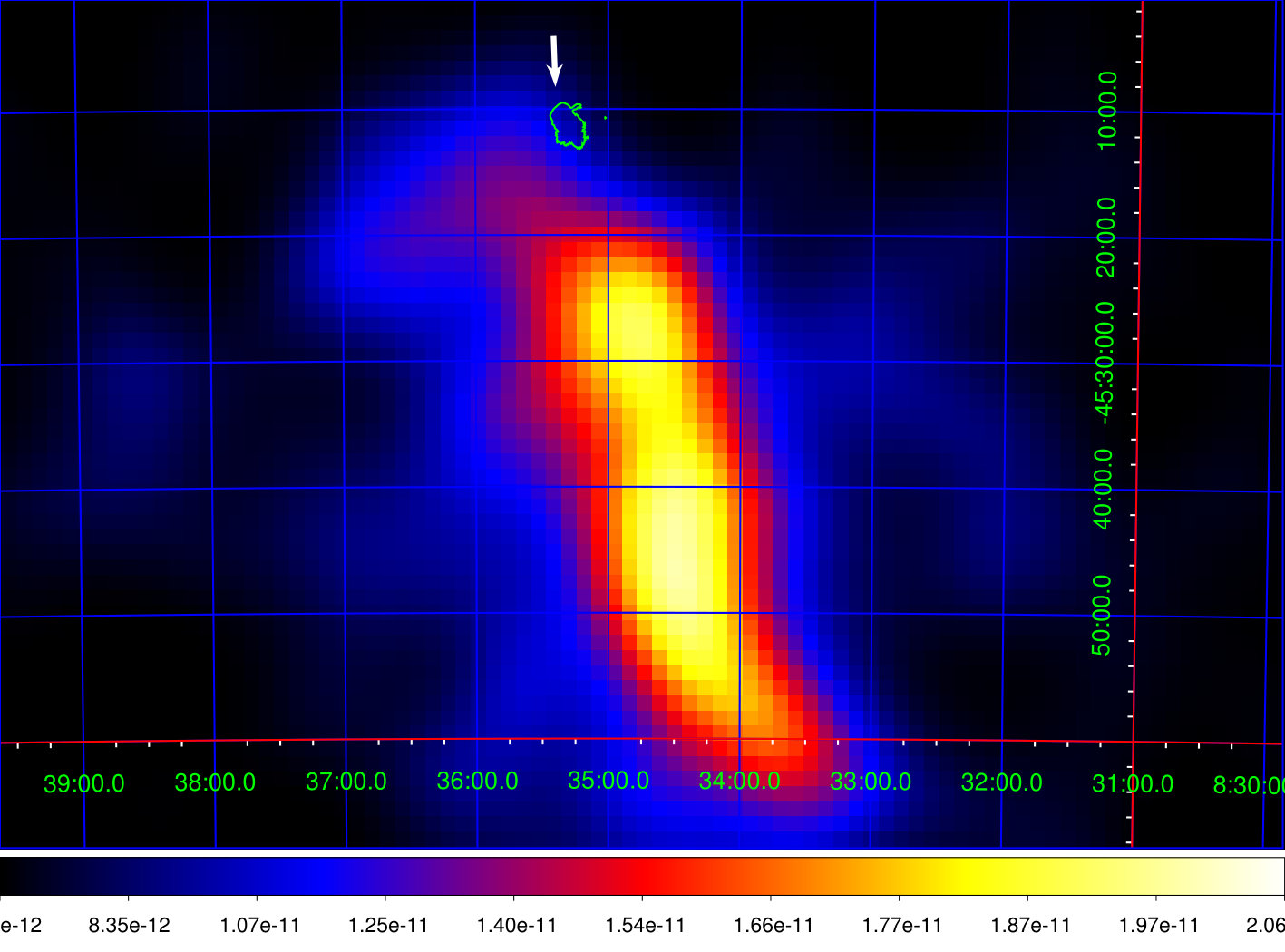Click the colorbar strip below the image

pyautogui.click(x=642, y=876)
